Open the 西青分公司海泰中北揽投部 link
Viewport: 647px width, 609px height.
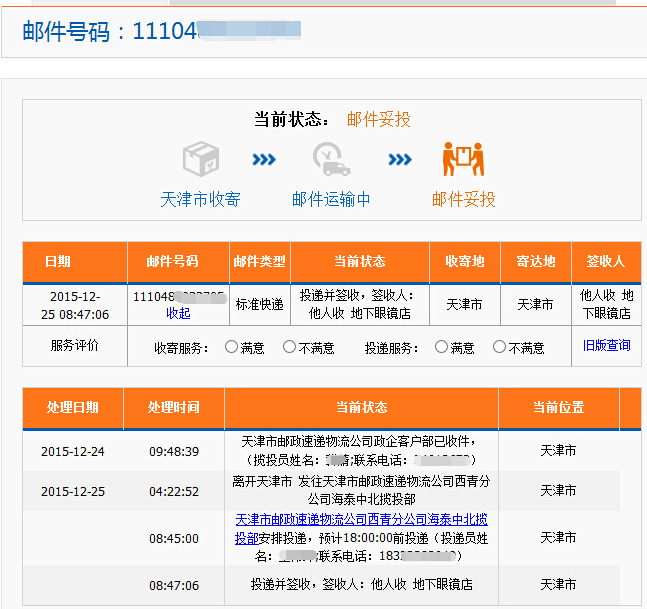(362, 529)
